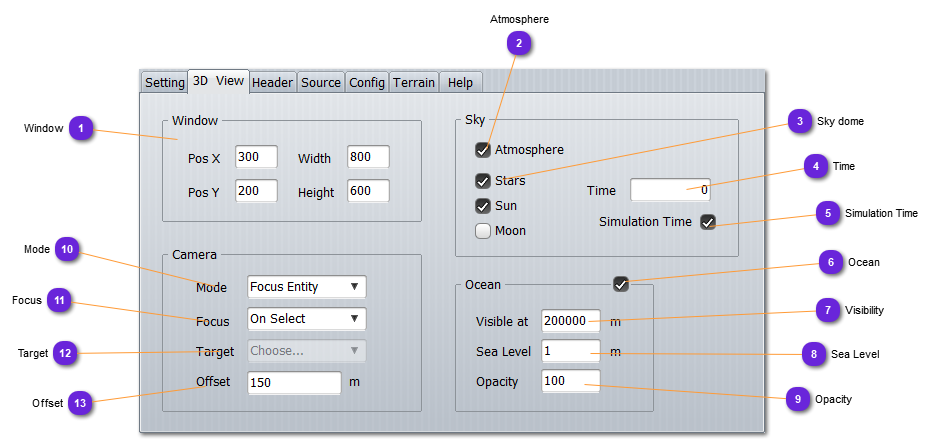The width and height of the screenshot is (934, 442).
Task: Expand the Focus On Select dropdown
Action: coord(306,319)
